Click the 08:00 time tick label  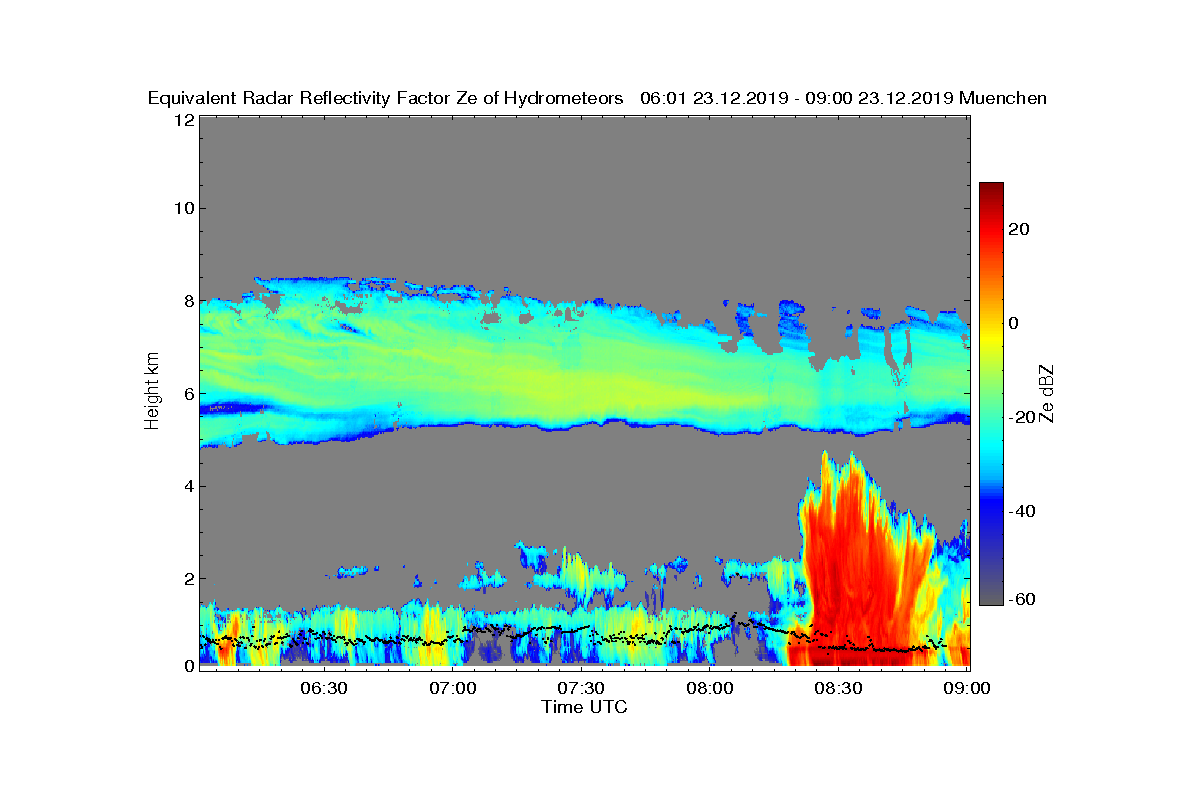[x=710, y=688]
